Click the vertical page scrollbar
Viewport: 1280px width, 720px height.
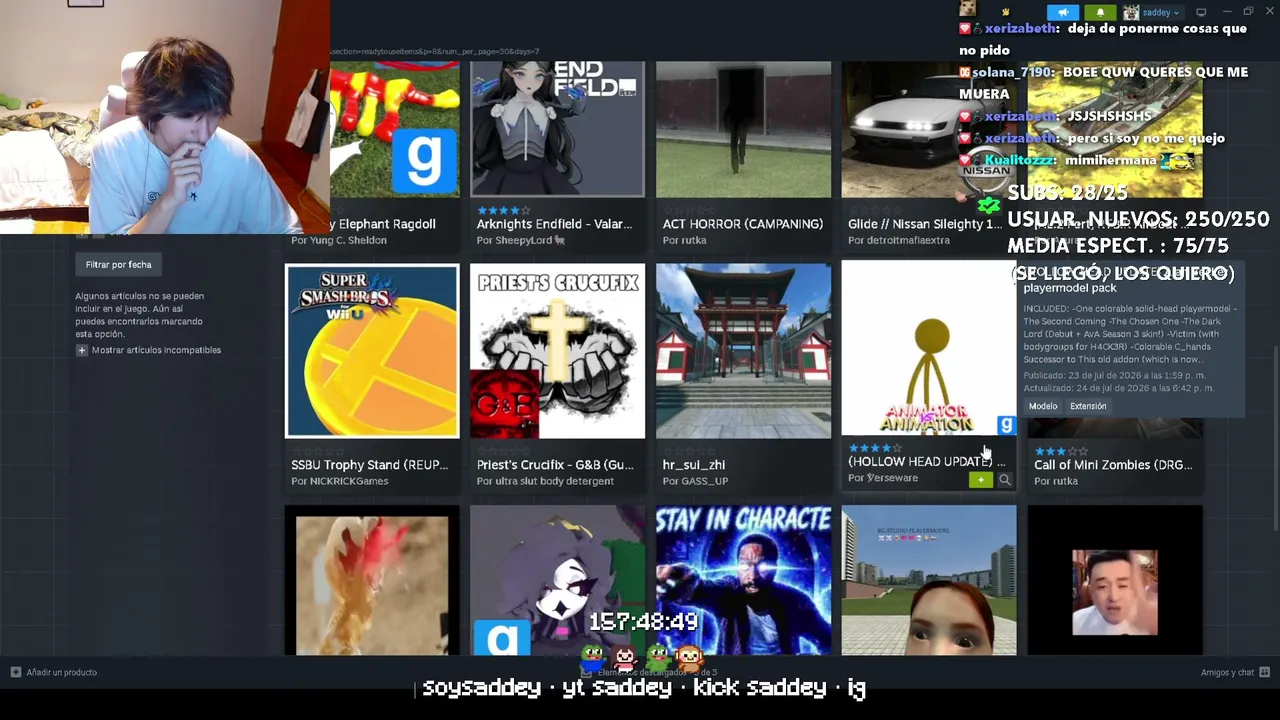[x=1275, y=440]
